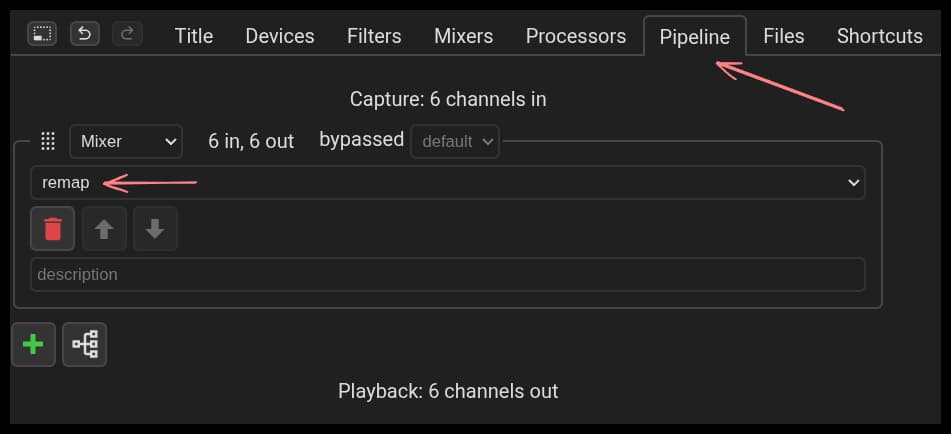Select the Mixers tab
This screenshot has width=951, height=434.
463,36
